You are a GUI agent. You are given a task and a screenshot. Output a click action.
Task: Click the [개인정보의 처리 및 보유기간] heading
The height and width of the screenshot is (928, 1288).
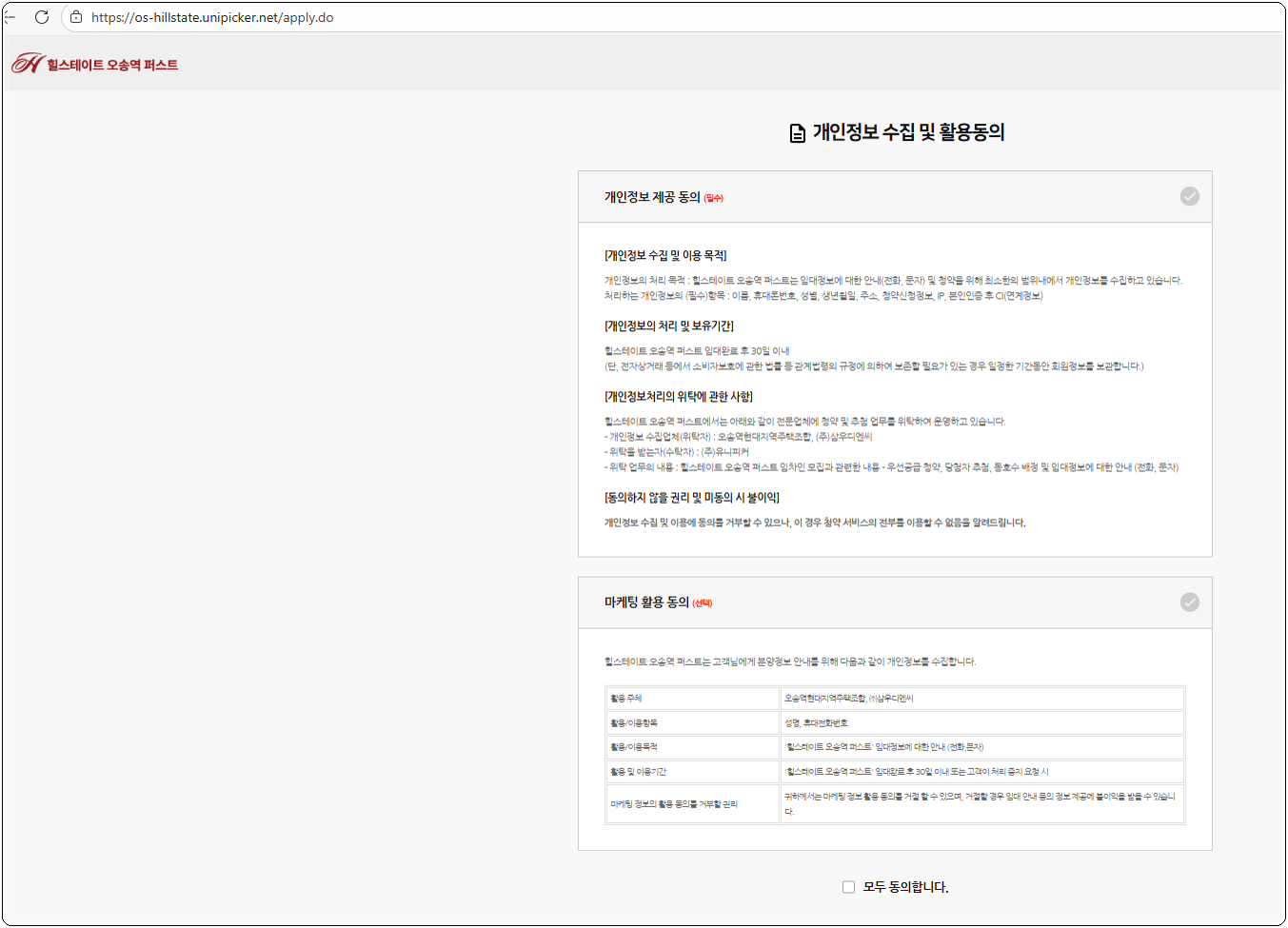[x=669, y=326]
